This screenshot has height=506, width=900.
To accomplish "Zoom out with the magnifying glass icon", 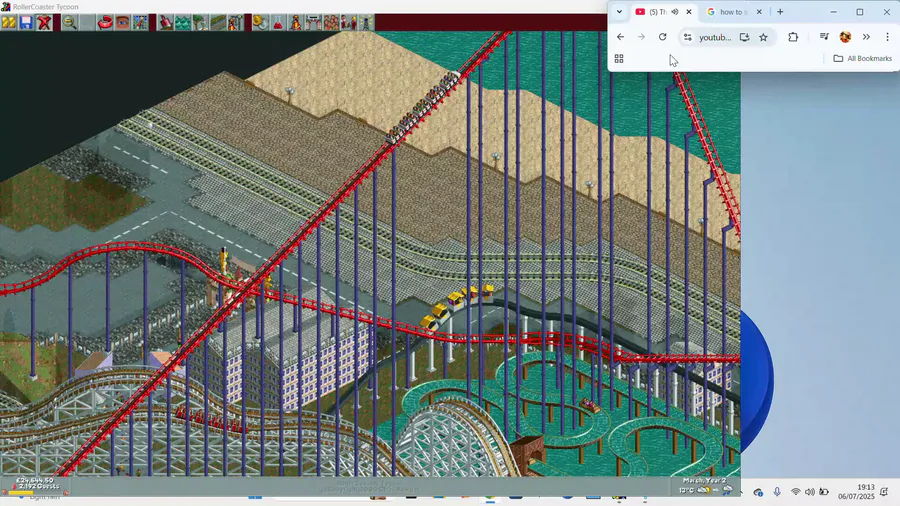I will click(69, 22).
